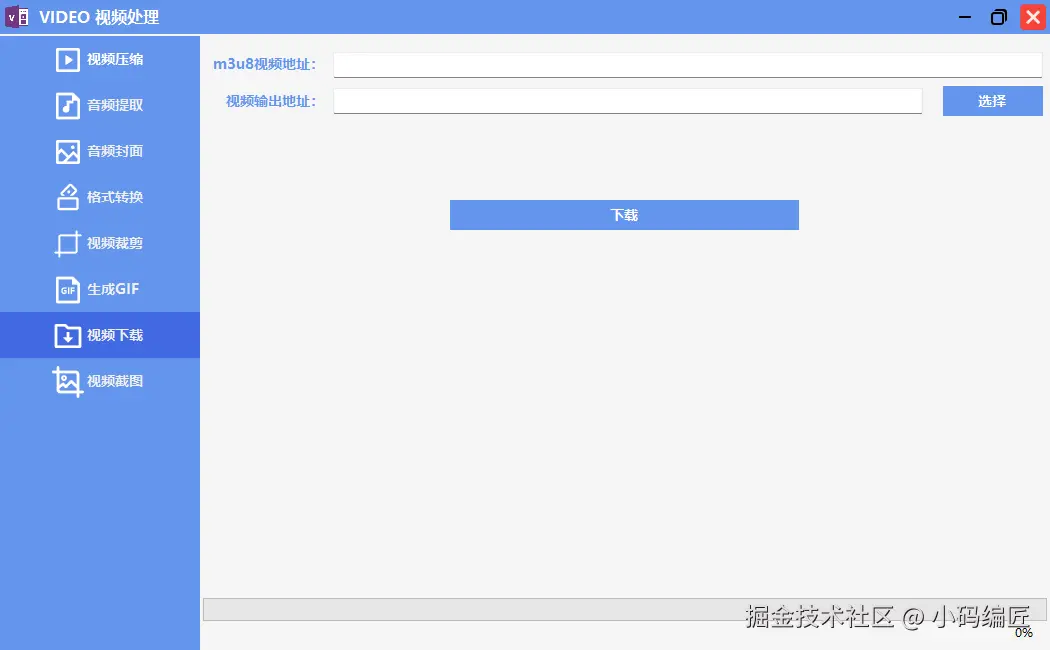Click the 音频封面 picture icon
Image resolution: width=1050 pixels, height=650 pixels.
pos(68,152)
